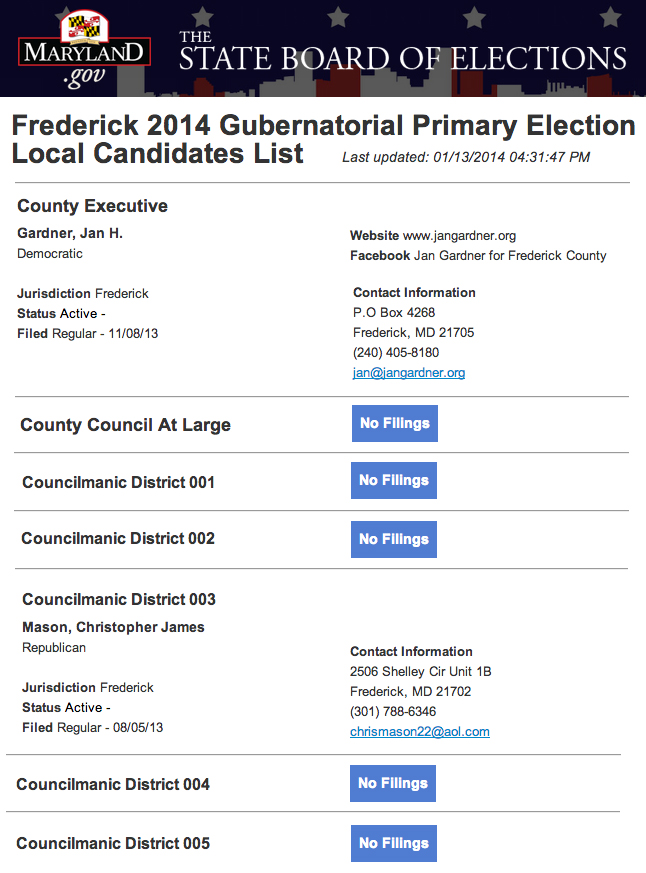
Task: Click No Filings for Councilmanic District 002
Action: pos(394,539)
